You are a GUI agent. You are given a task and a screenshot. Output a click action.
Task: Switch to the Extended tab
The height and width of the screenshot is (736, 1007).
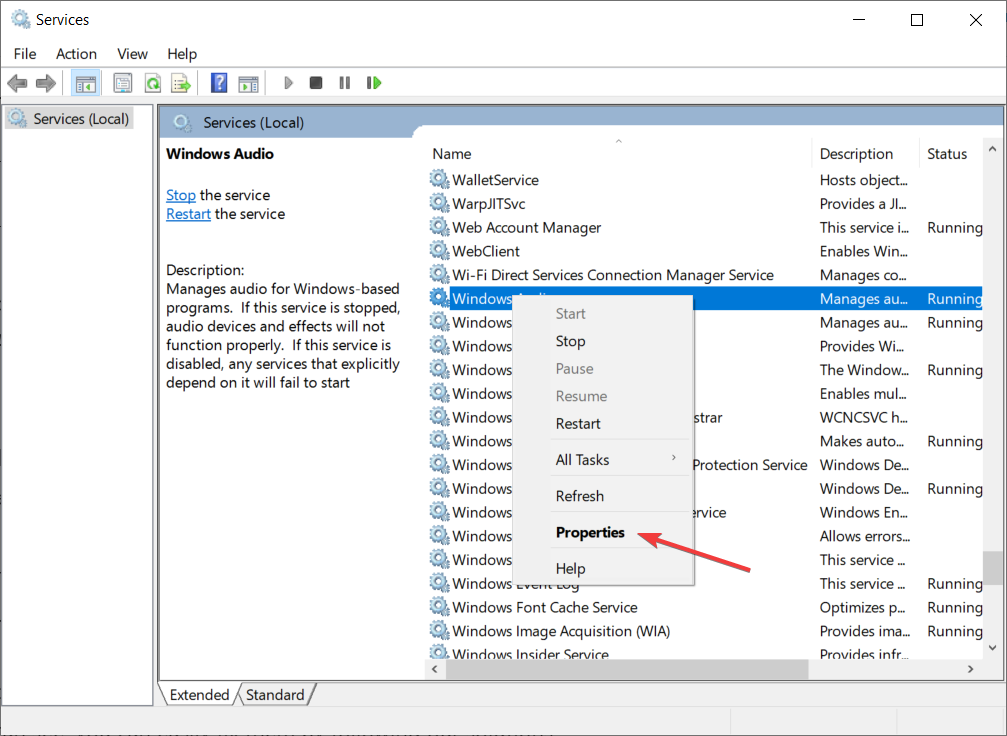pos(199,695)
